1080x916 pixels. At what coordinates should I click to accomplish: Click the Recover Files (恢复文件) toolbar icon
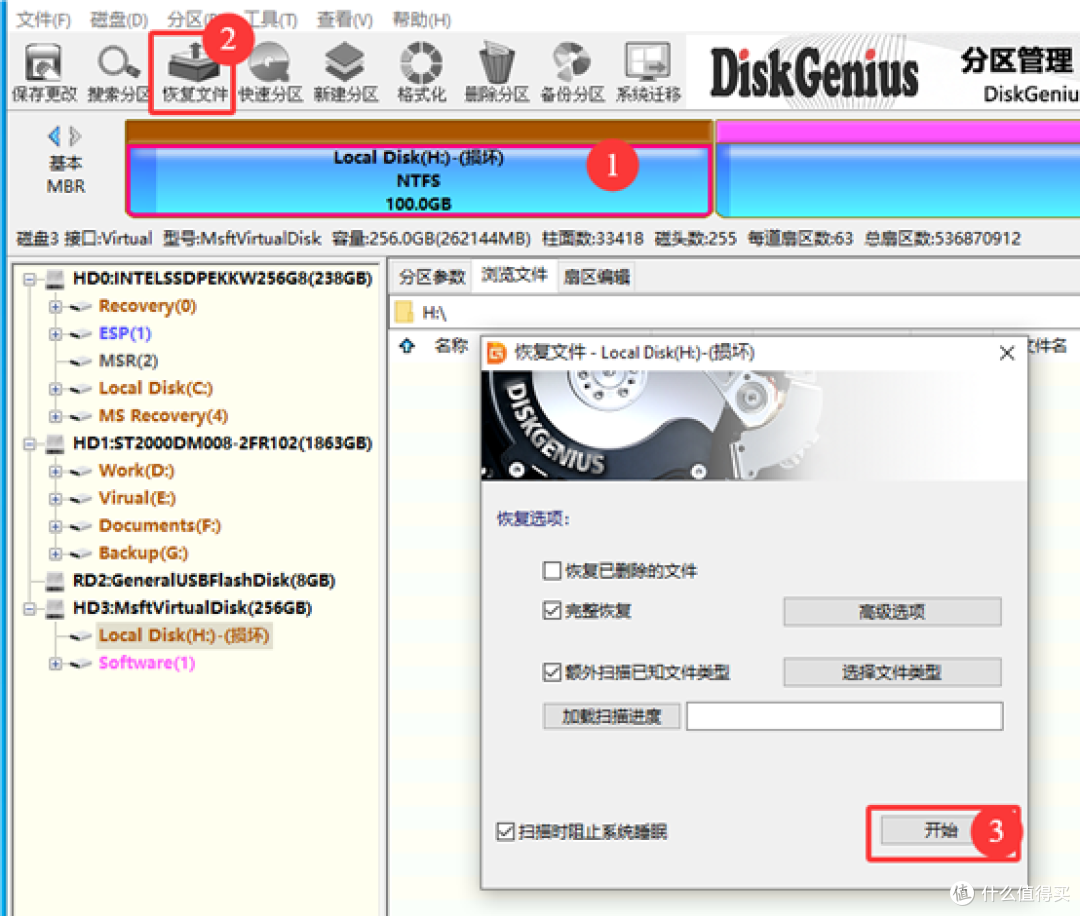pyautogui.click(x=194, y=72)
